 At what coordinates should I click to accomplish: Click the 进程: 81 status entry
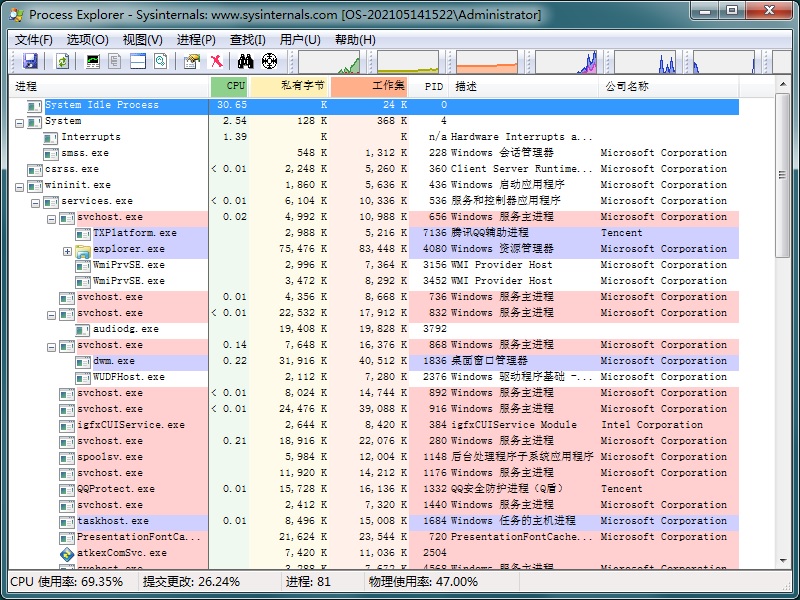pyautogui.click(x=308, y=582)
